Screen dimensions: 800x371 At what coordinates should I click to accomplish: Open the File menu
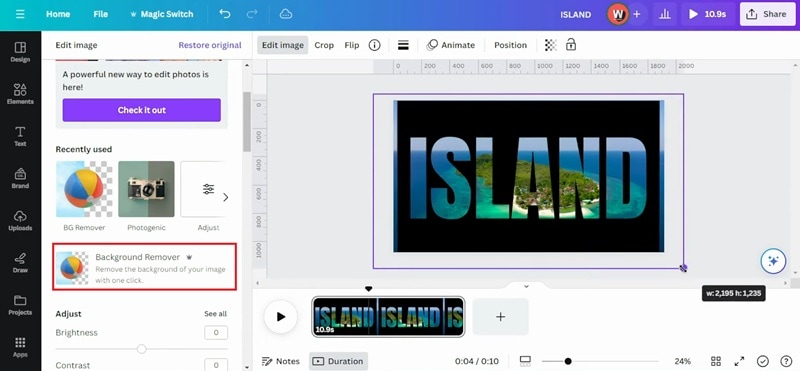tap(101, 14)
